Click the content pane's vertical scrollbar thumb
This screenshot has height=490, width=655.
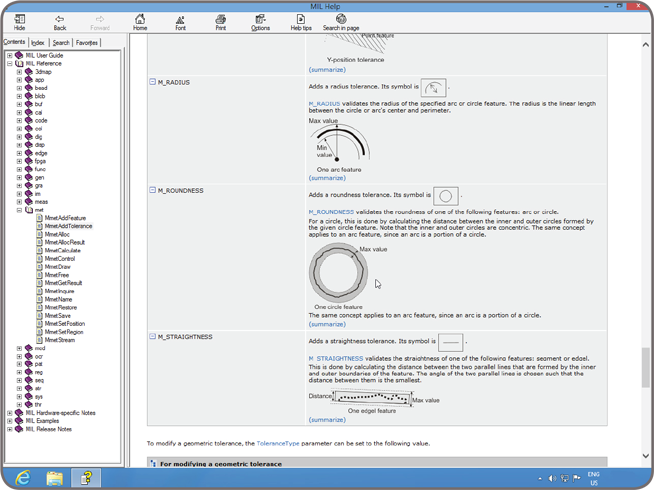tap(646, 367)
